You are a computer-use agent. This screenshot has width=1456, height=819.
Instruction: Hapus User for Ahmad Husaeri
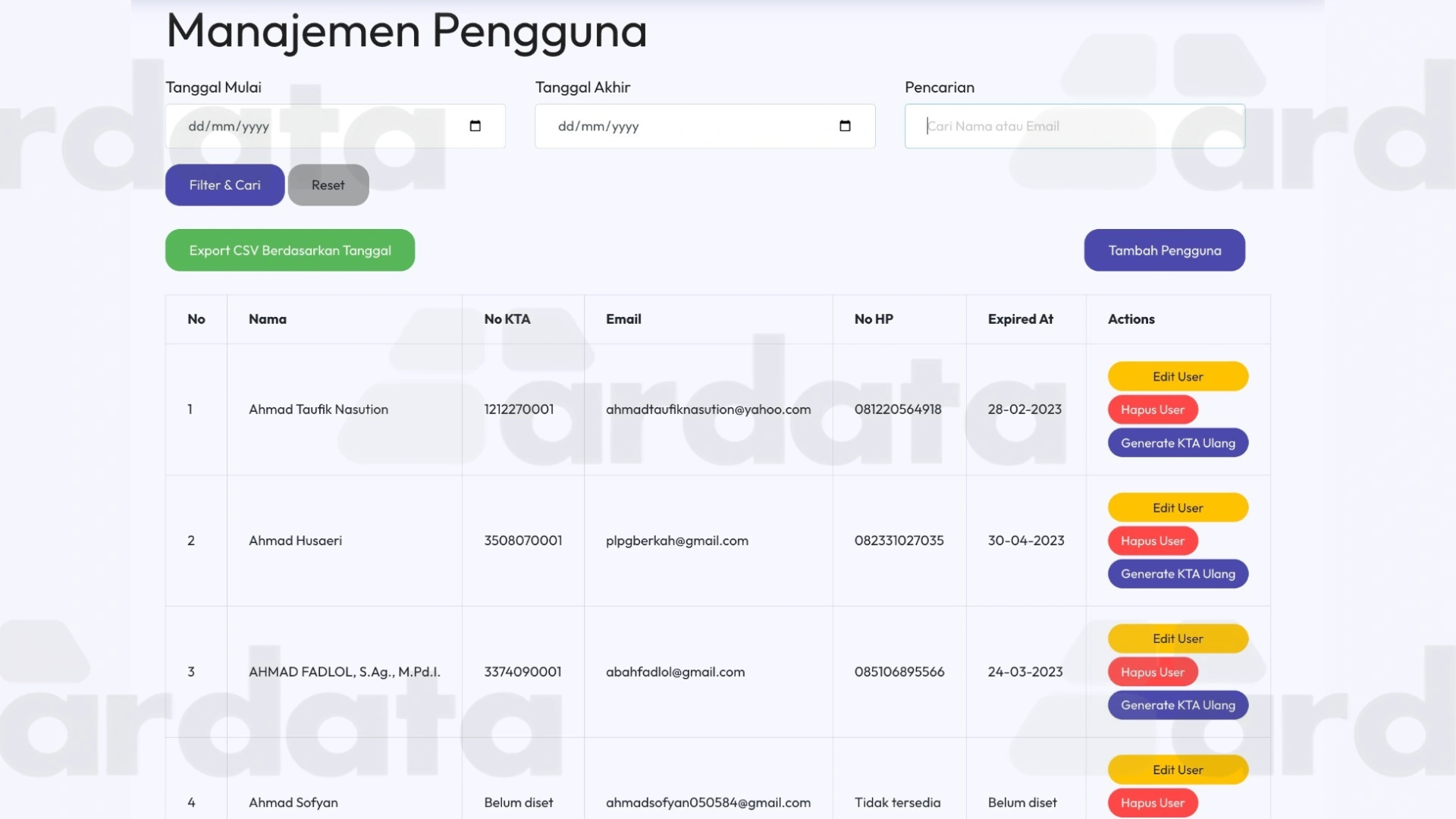point(1153,541)
